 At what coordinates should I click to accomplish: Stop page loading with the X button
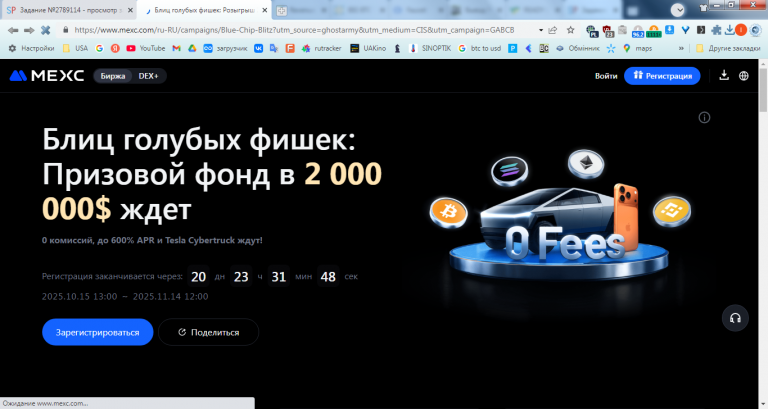pyautogui.click(x=46, y=30)
